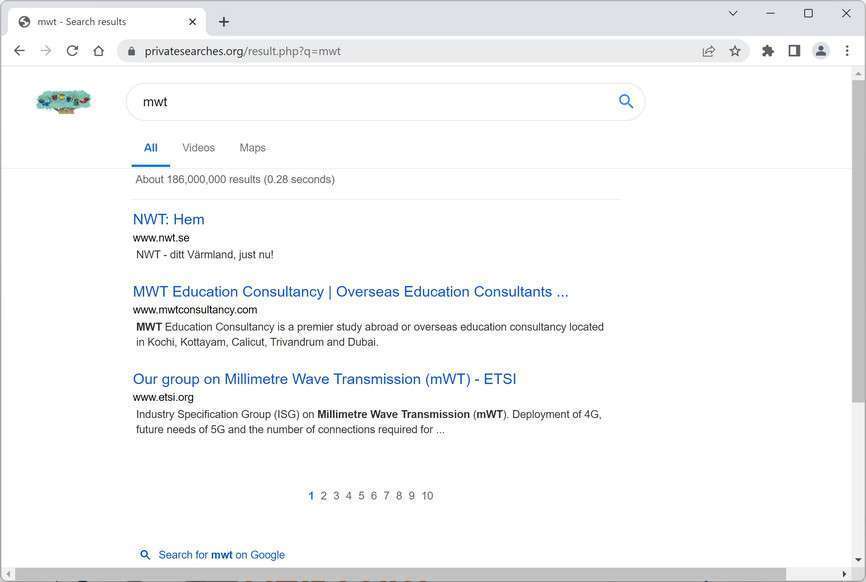
Task: Go back to the previous page
Action: pyautogui.click(x=19, y=51)
